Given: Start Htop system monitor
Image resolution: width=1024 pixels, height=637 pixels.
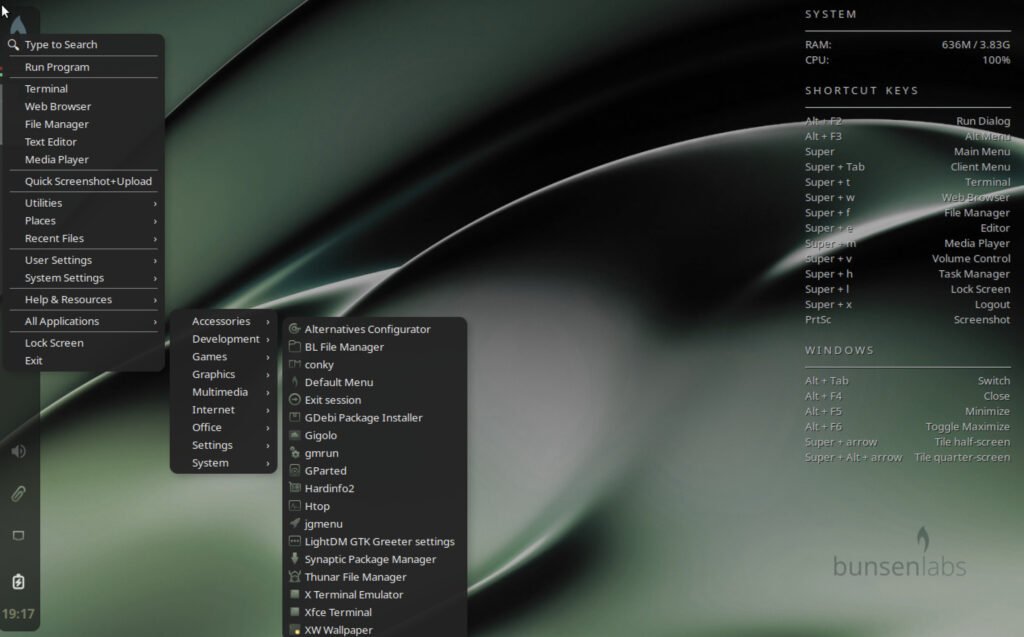Looking at the screenshot, I should tap(317, 506).
